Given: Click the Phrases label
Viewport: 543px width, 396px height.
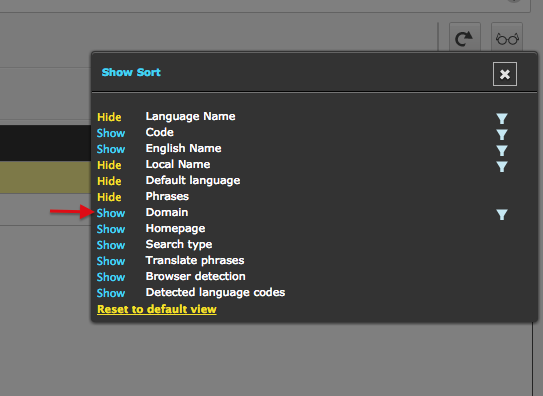Looking at the screenshot, I should [167, 196].
